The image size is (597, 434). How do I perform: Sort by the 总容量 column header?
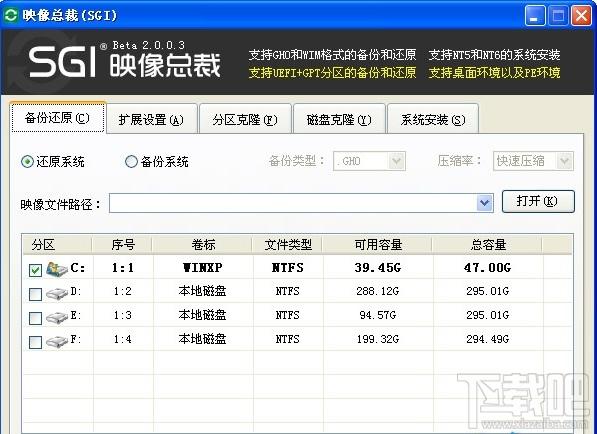[488, 245]
